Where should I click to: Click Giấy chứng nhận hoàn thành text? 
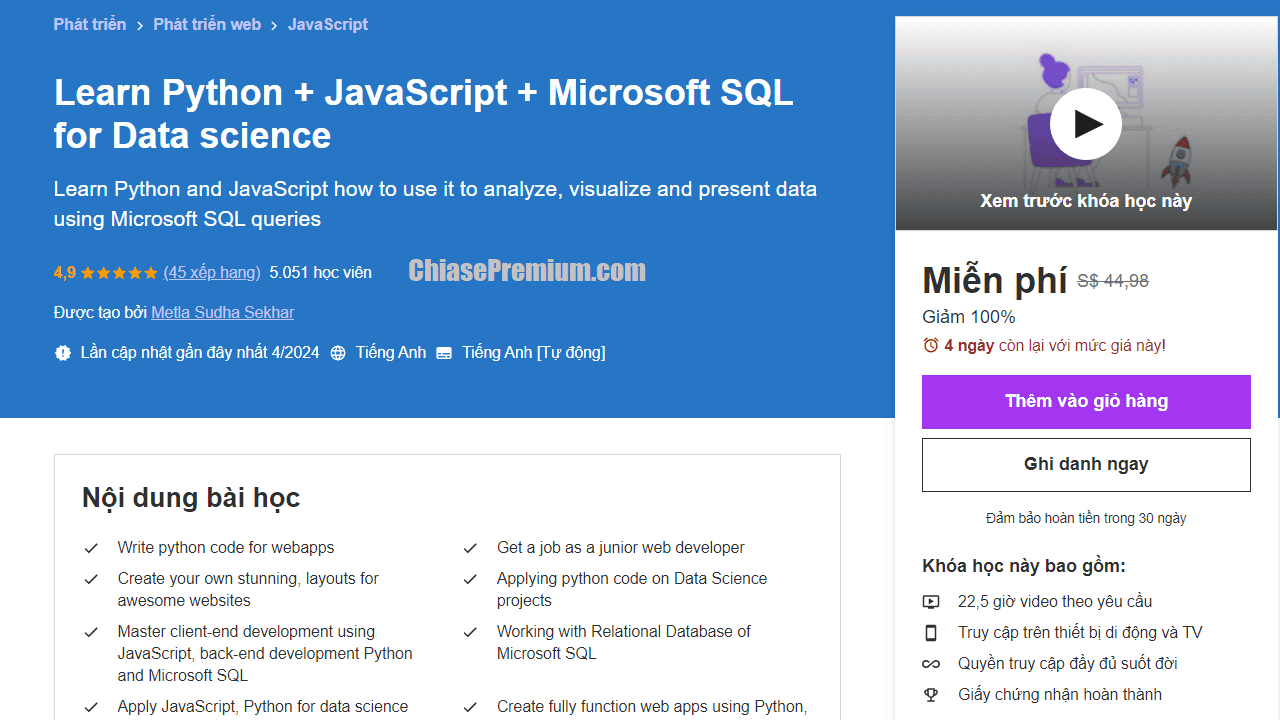1060,695
